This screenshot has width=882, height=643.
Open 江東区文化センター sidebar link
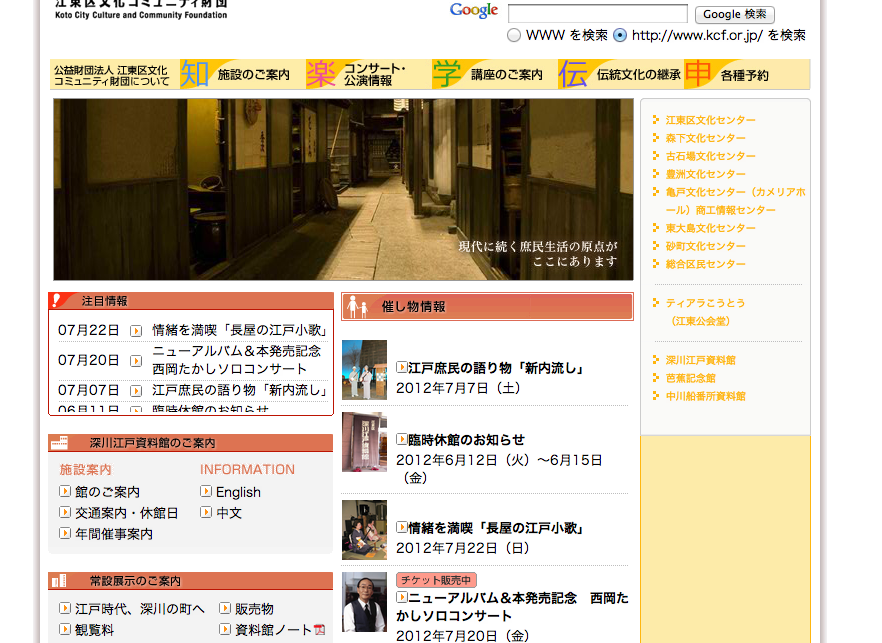[710, 120]
